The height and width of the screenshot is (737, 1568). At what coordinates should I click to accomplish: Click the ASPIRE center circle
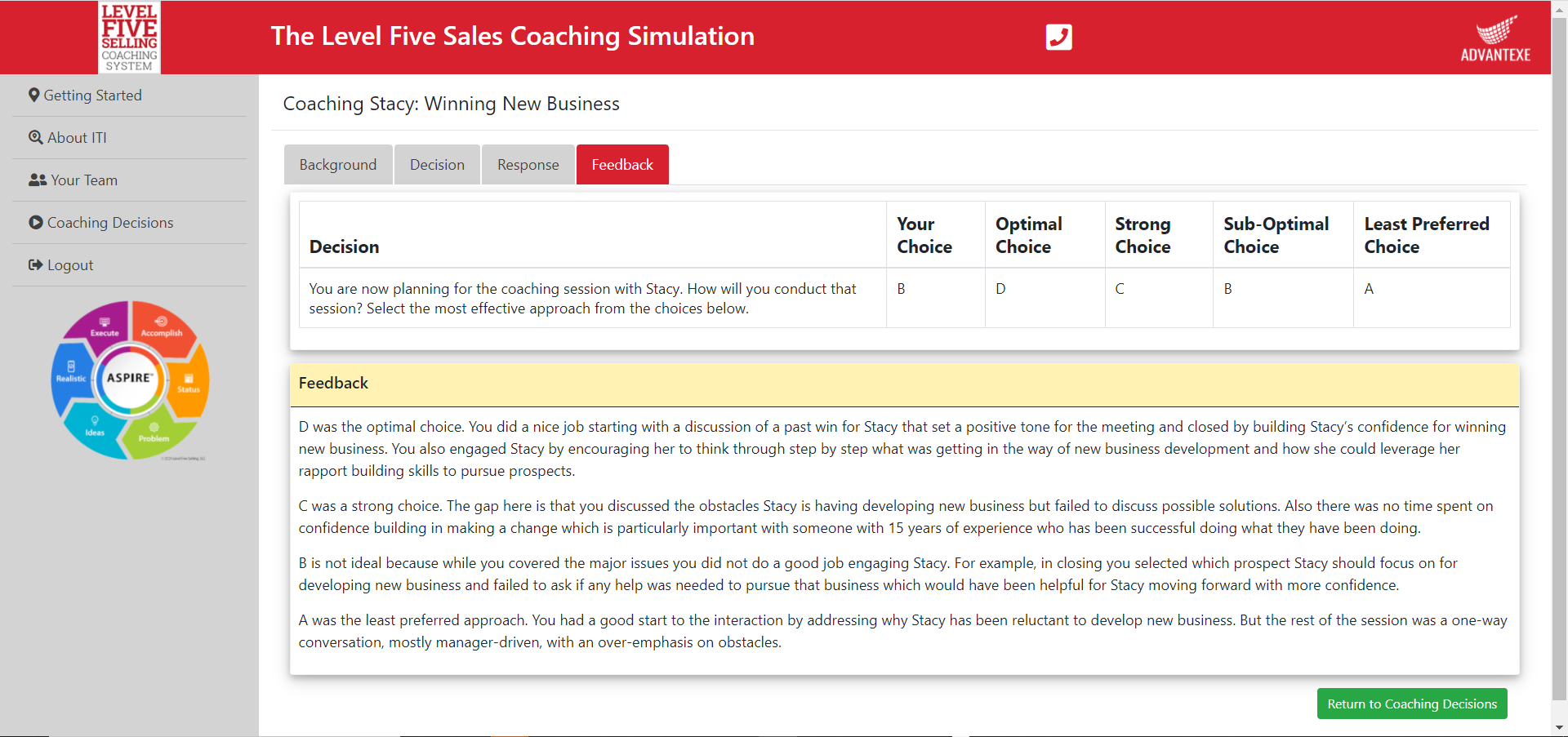pyautogui.click(x=129, y=378)
